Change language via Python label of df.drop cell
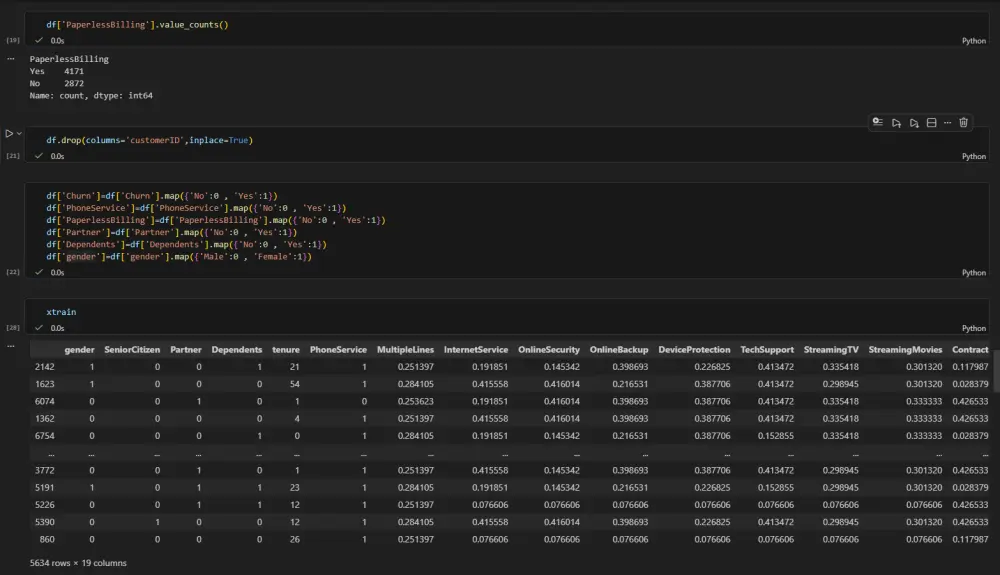 [x=973, y=156]
